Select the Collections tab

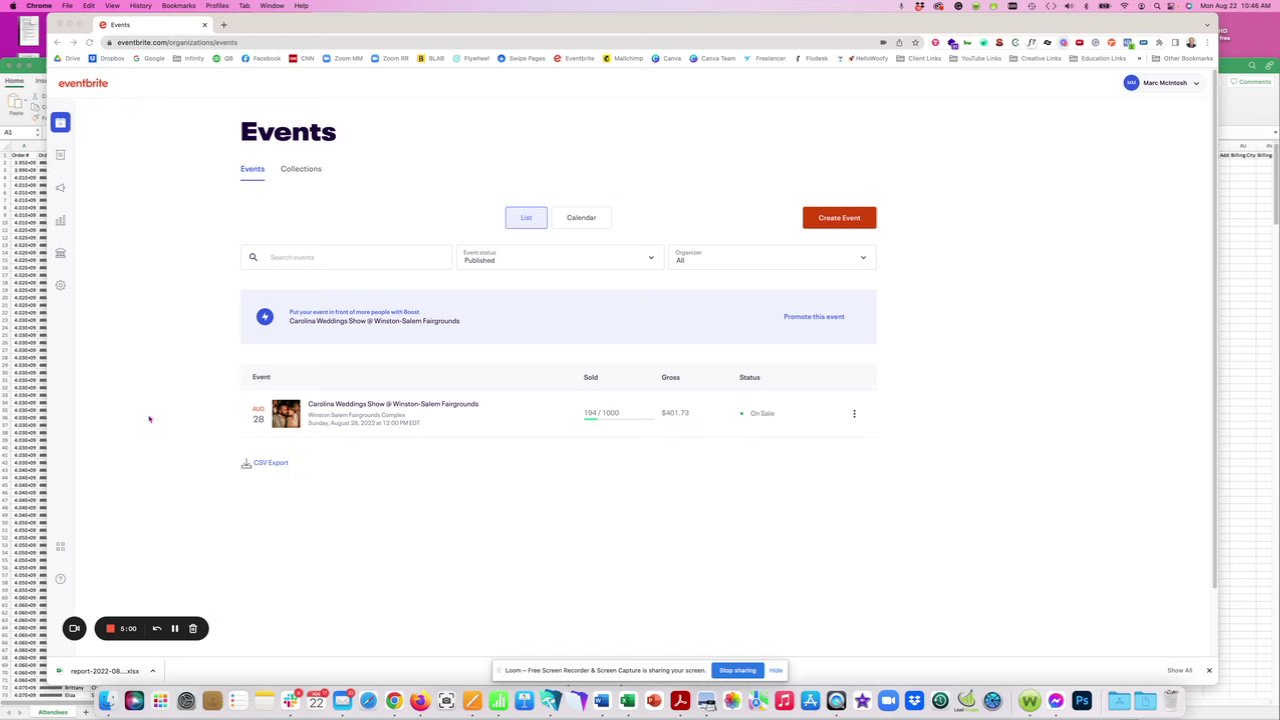(x=301, y=169)
